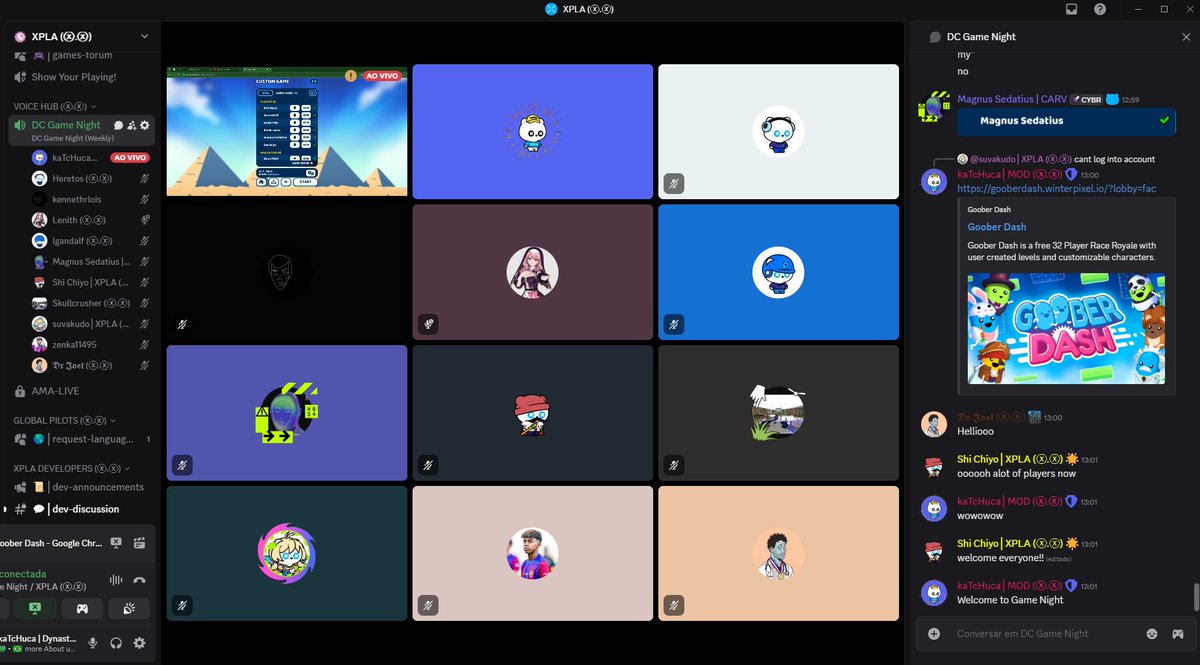Click Dr Joel avatar in chat

[x=934, y=424]
